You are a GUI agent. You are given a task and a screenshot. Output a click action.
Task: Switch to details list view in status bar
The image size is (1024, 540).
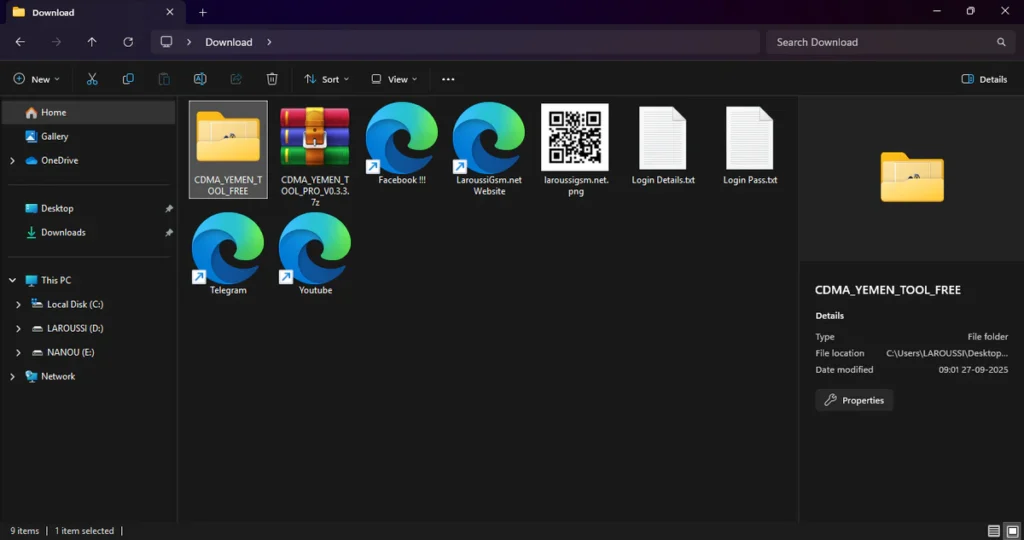(x=993, y=531)
